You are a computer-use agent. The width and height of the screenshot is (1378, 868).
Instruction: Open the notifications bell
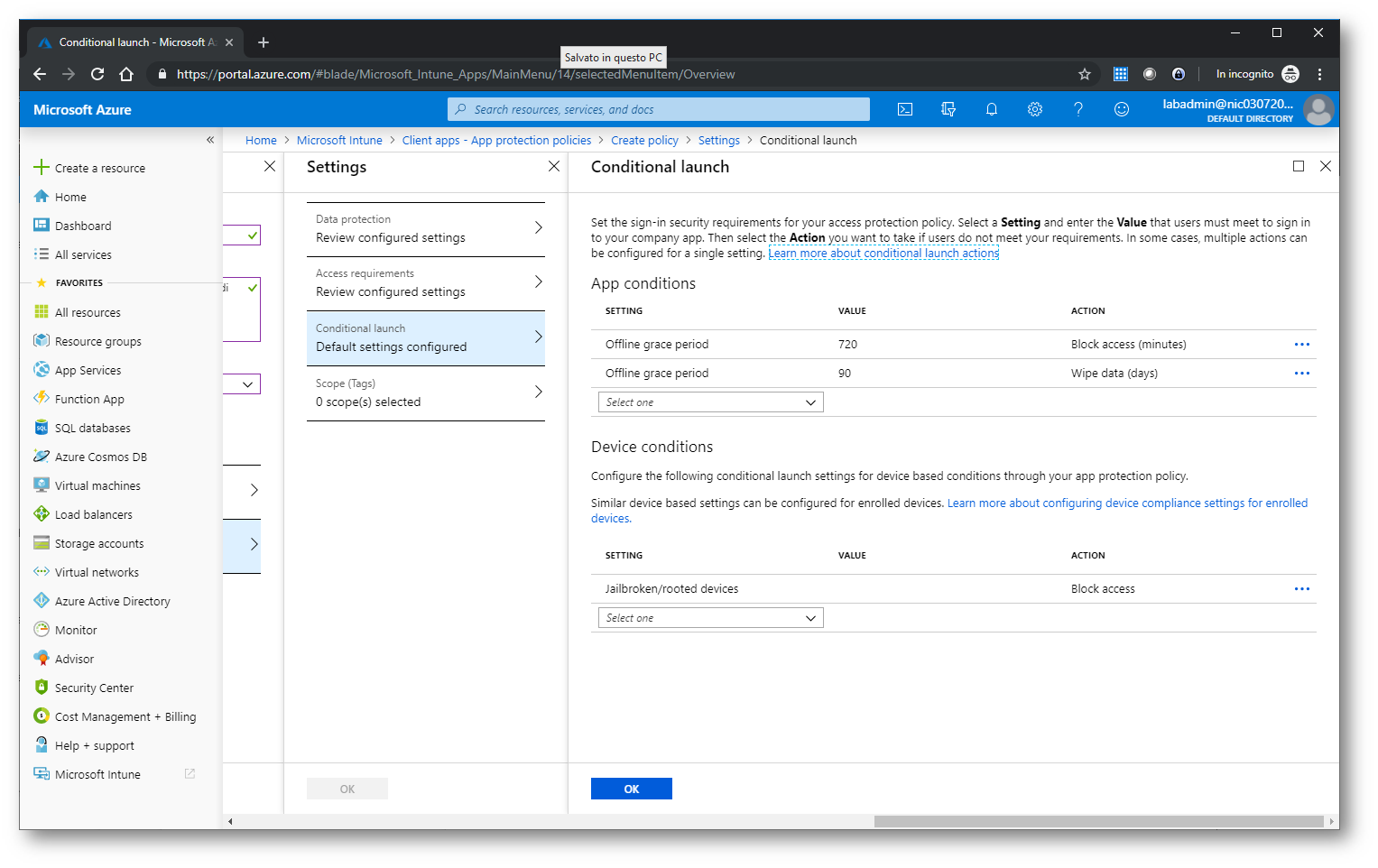992,109
